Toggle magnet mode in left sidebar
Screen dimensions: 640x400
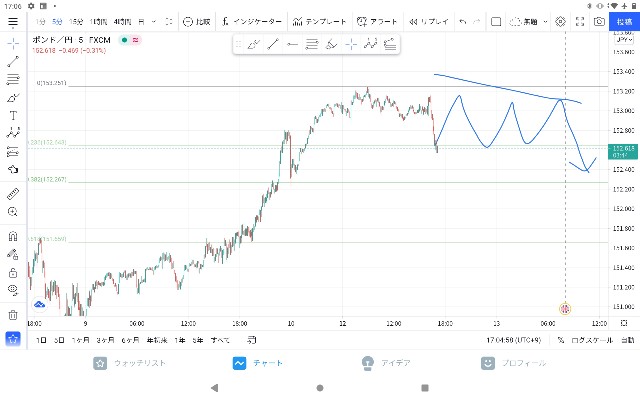[13, 236]
